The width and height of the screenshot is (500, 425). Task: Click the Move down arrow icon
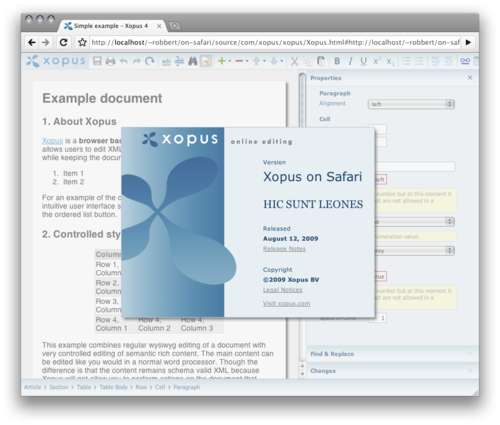point(274,61)
